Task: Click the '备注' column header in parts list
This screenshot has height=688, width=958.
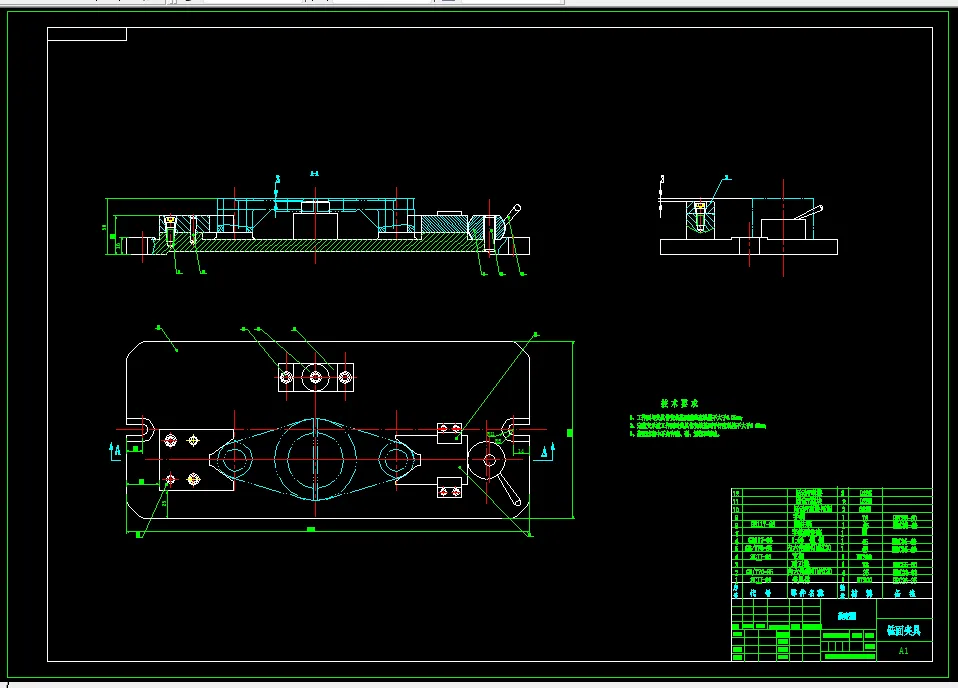Action: [904, 593]
